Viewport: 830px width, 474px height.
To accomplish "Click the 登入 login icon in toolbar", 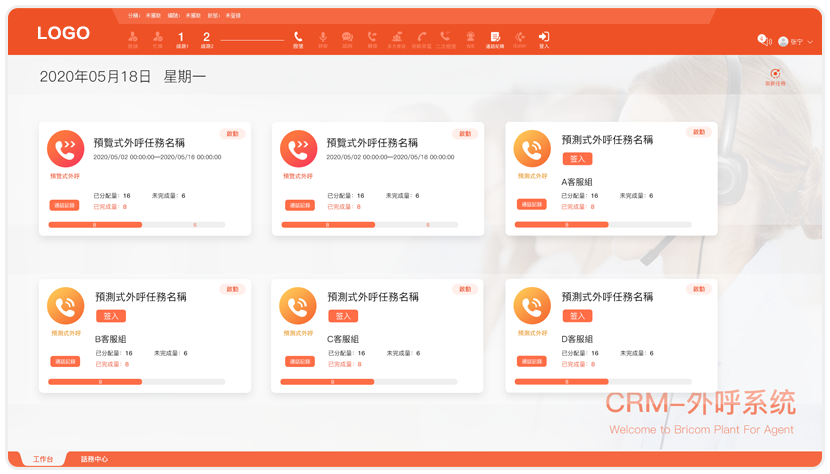I will (544, 39).
